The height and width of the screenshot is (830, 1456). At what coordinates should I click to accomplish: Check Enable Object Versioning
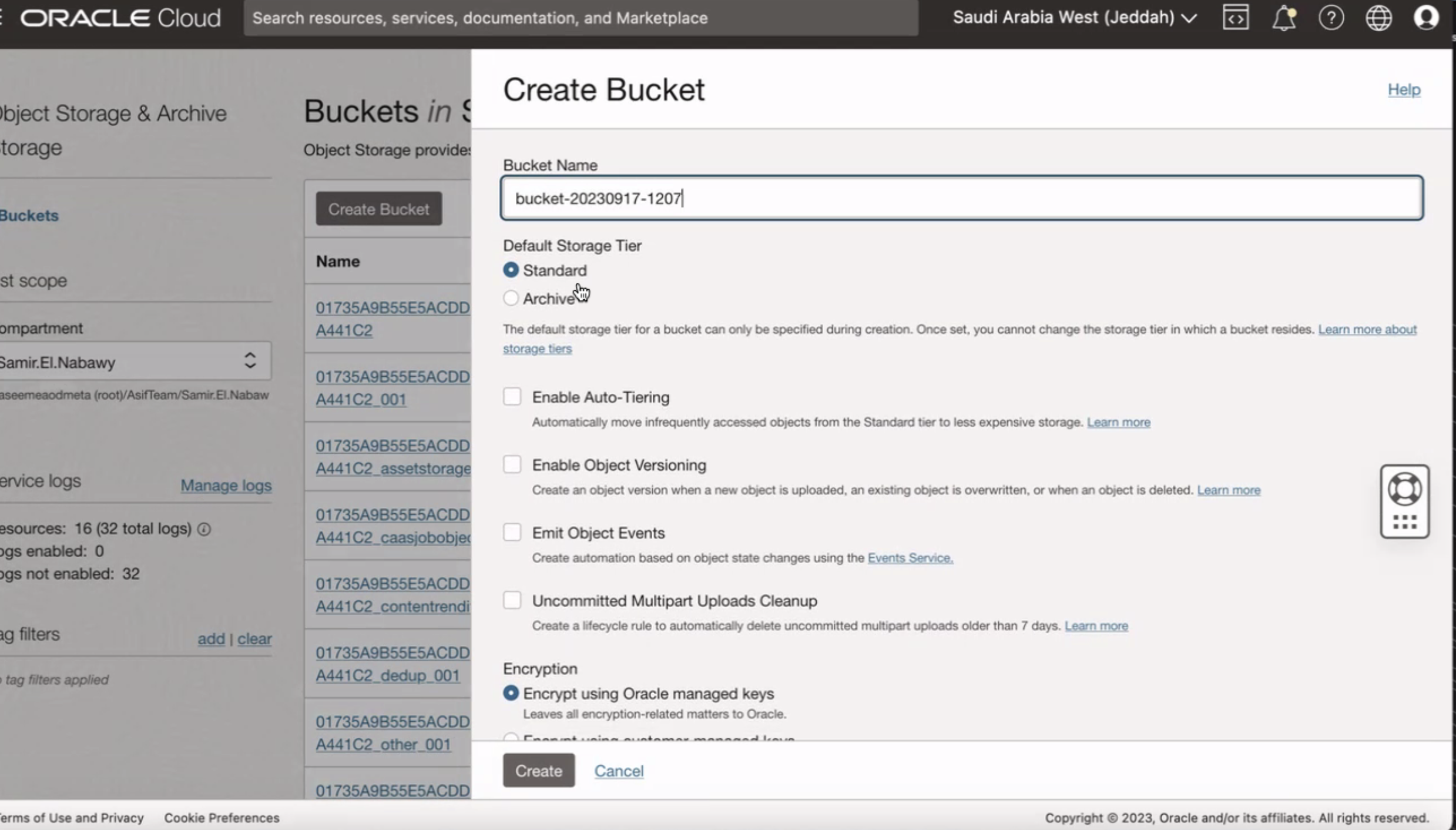pyautogui.click(x=512, y=464)
